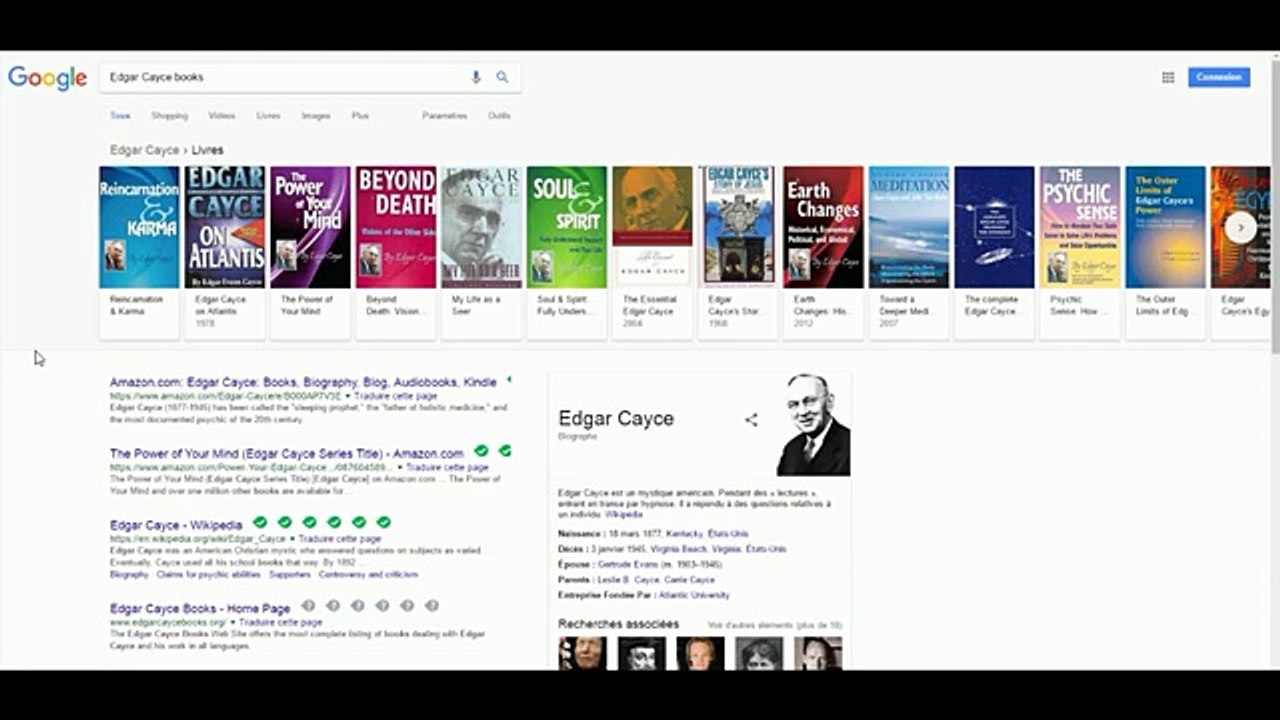The height and width of the screenshot is (720, 1280).
Task: Switch to the Vidéos tab
Action: (x=221, y=116)
